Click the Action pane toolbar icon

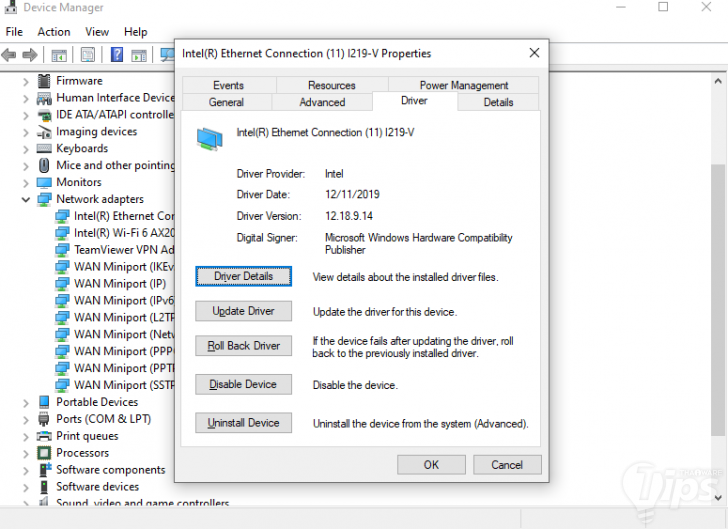[139, 56]
